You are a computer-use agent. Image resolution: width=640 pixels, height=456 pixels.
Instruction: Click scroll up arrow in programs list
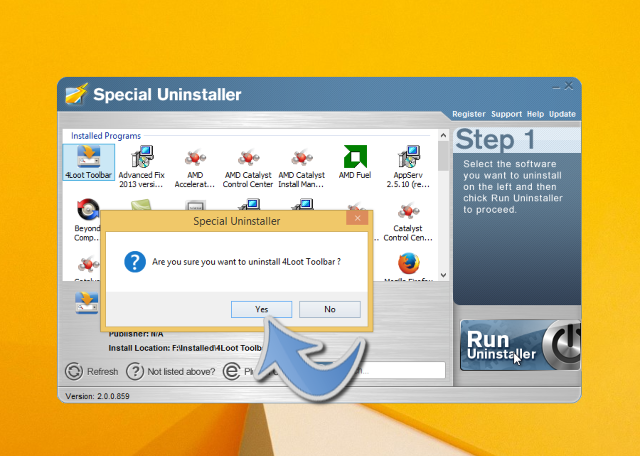[443, 135]
